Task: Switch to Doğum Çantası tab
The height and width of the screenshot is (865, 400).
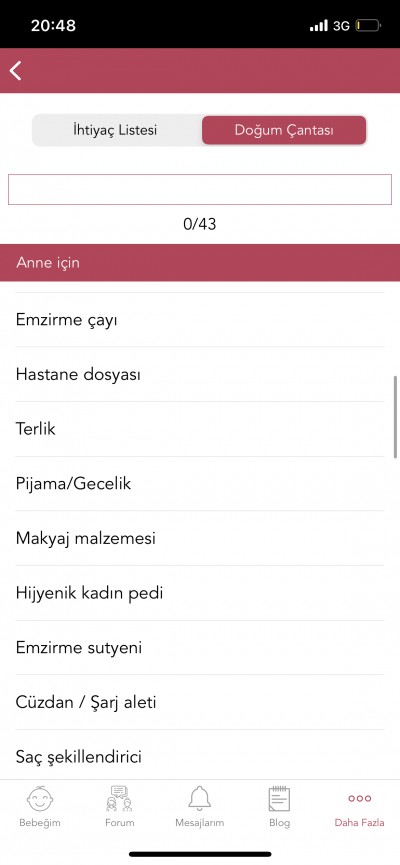Action: [x=284, y=130]
